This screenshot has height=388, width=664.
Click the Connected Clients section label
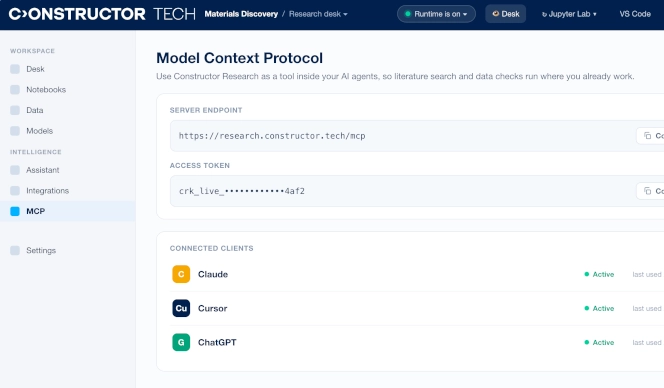click(211, 248)
